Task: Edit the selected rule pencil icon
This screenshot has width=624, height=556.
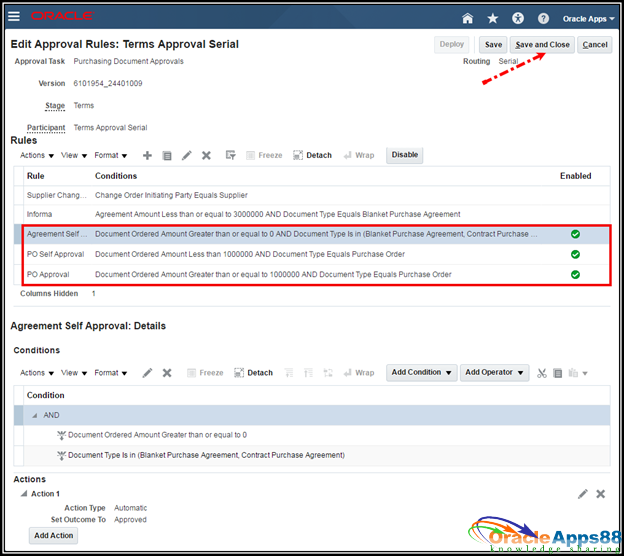Action: (x=187, y=155)
